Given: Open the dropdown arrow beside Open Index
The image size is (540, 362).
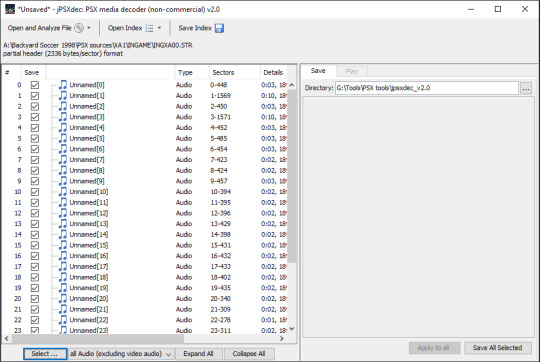Looking at the screenshot, I should click(x=159, y=28).
